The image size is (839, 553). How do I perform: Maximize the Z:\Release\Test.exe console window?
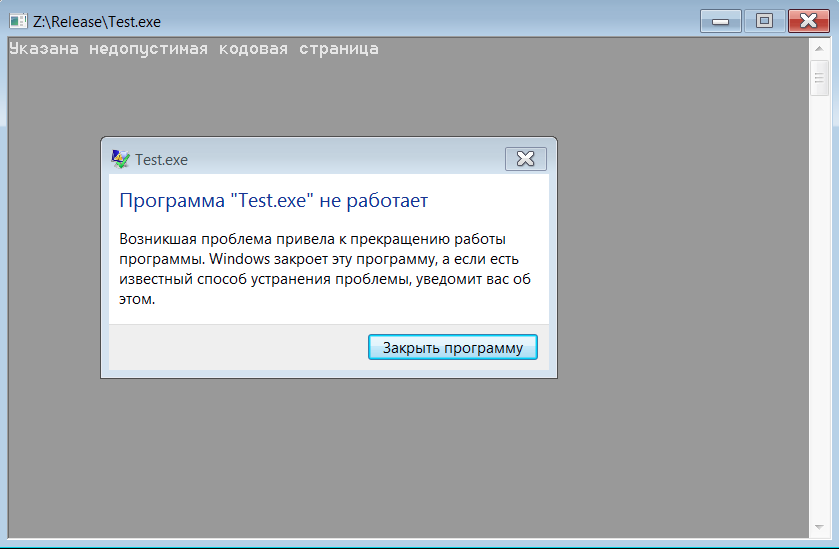click(x=764, y=21)
